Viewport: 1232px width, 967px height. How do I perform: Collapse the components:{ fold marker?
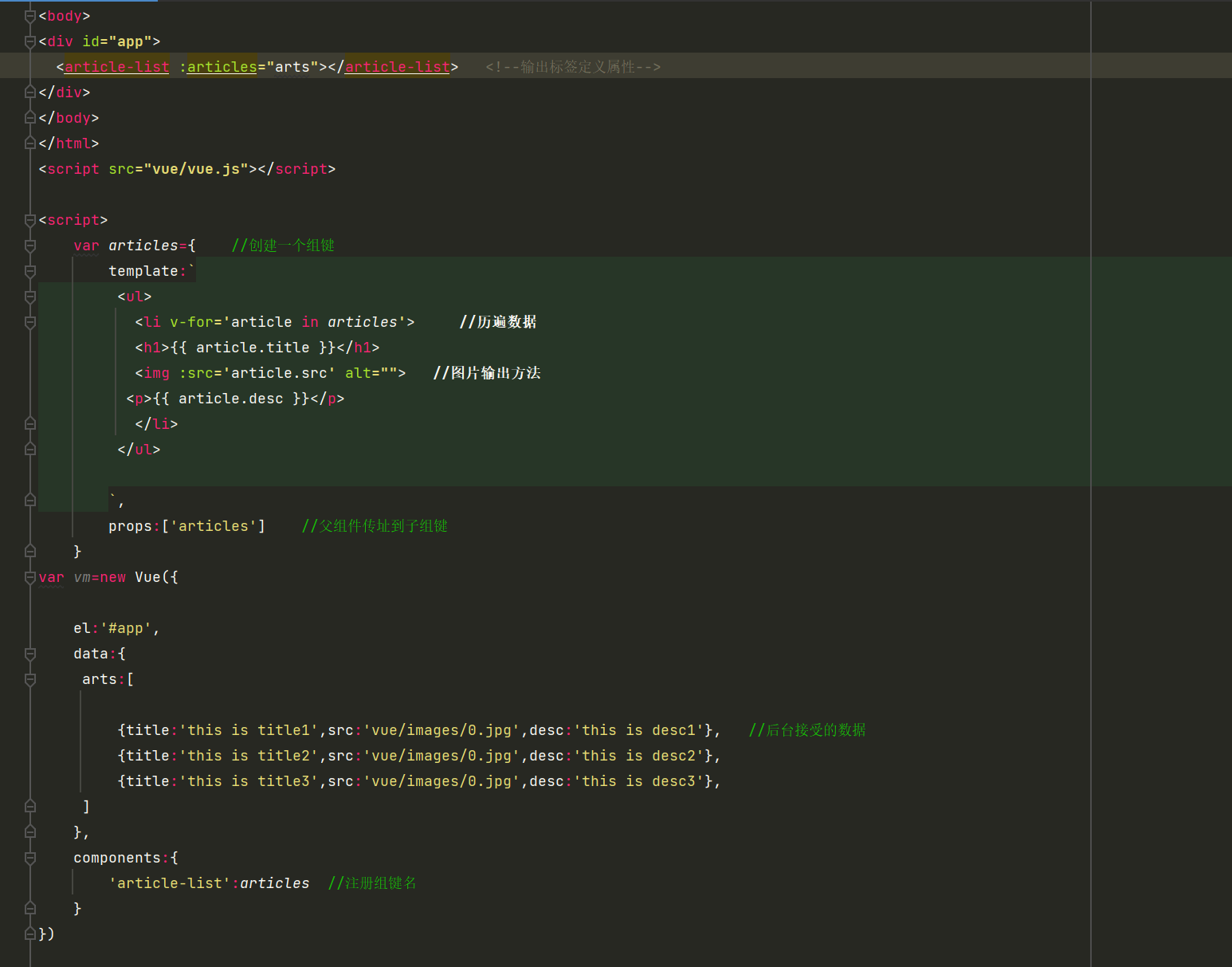coord(30,858)
